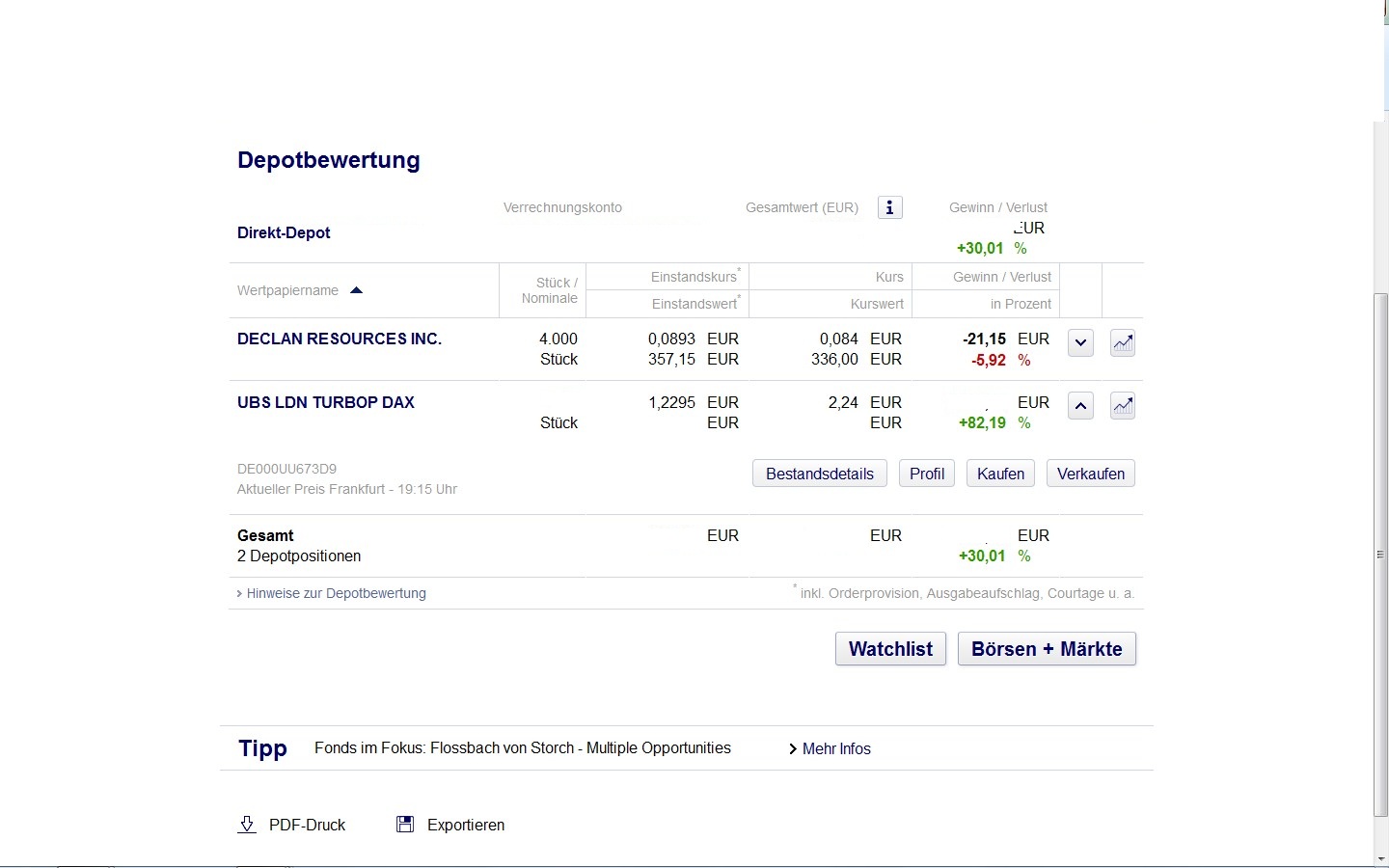
Task: Open the DECLAN RESOURCES INC. security page
Action: tap(340, 339)
